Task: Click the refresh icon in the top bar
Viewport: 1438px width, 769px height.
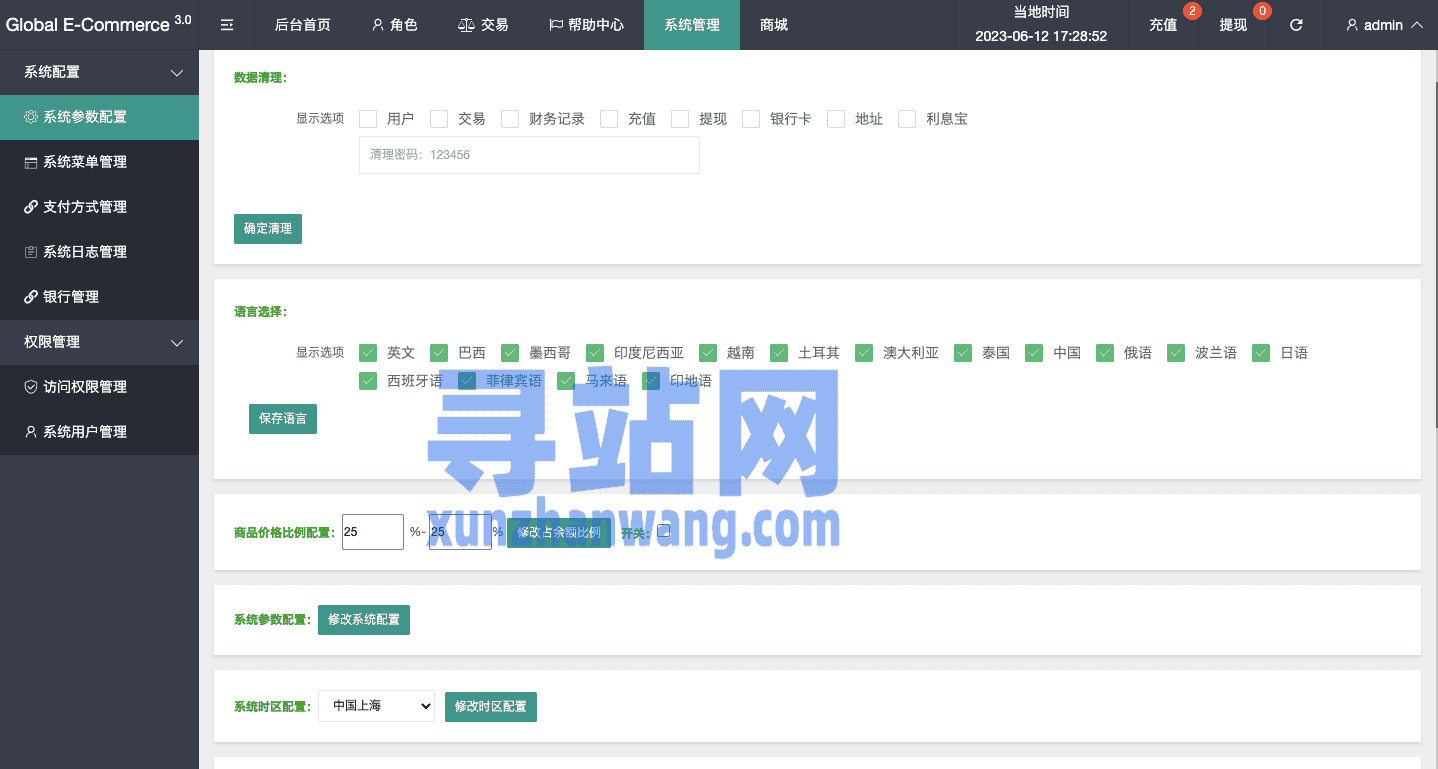Action: click(1296, 25)
